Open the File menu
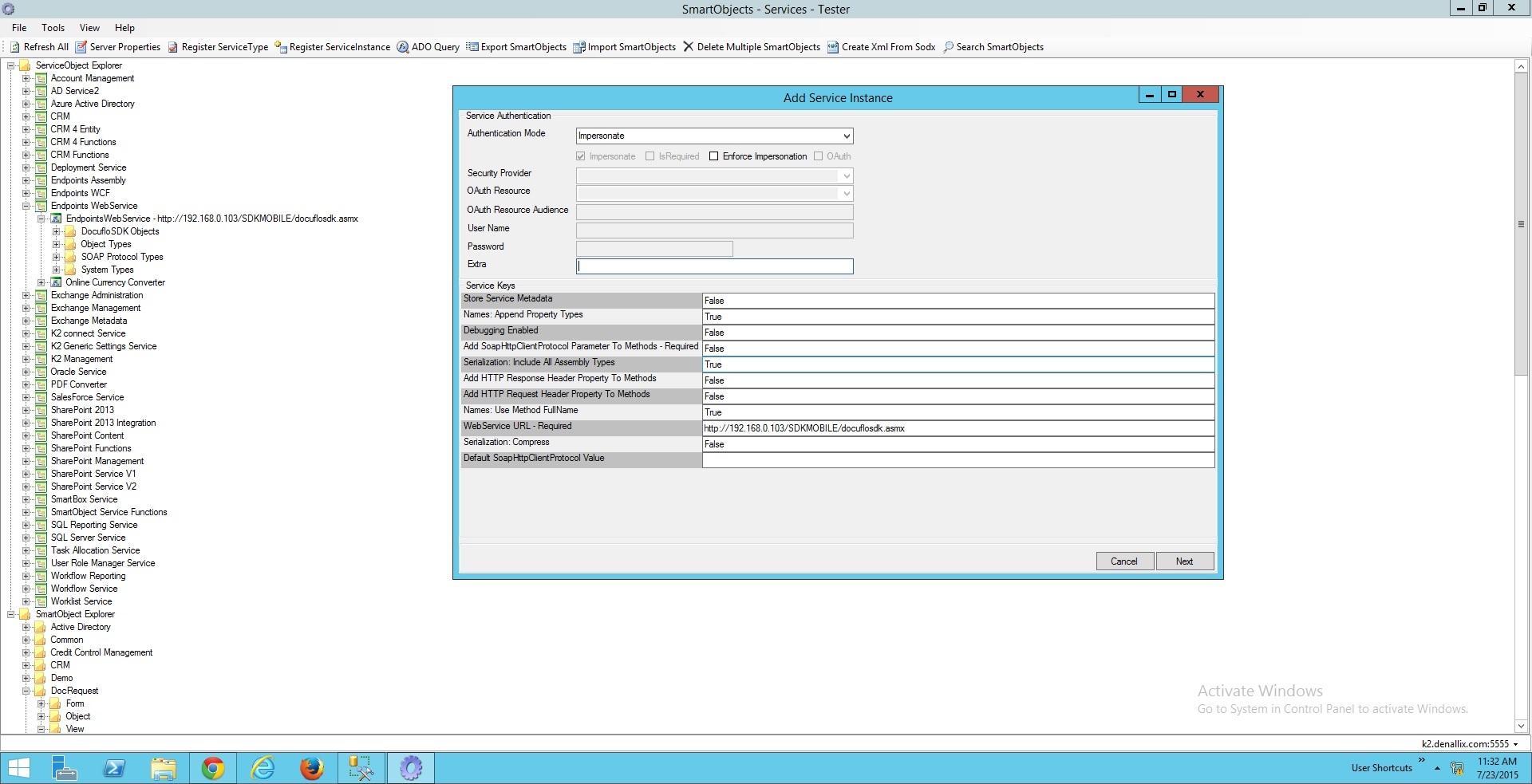The width and height of the screenshot is (1532, 784). pos(19,28)
